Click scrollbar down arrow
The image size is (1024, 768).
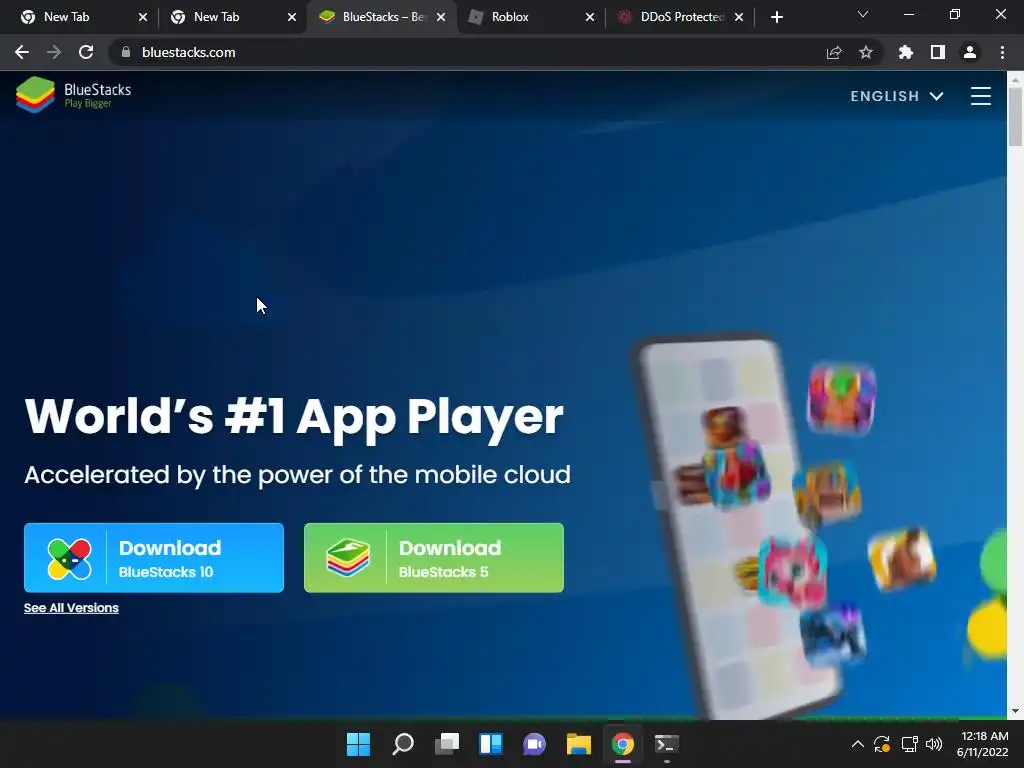1015,711
